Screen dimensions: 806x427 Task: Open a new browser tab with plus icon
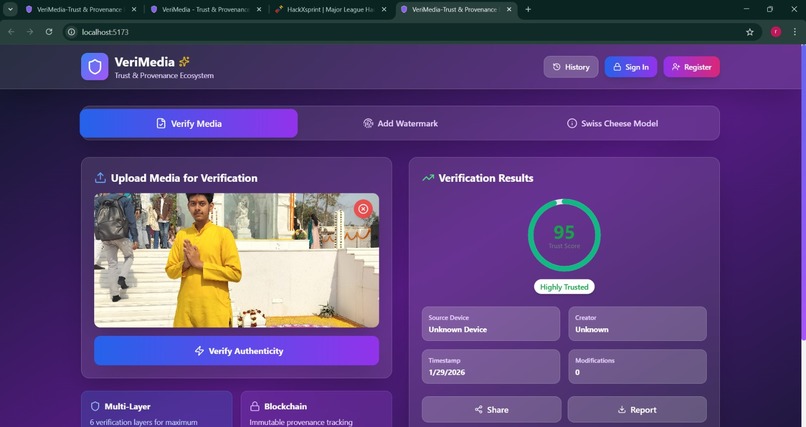pos(528,9)
